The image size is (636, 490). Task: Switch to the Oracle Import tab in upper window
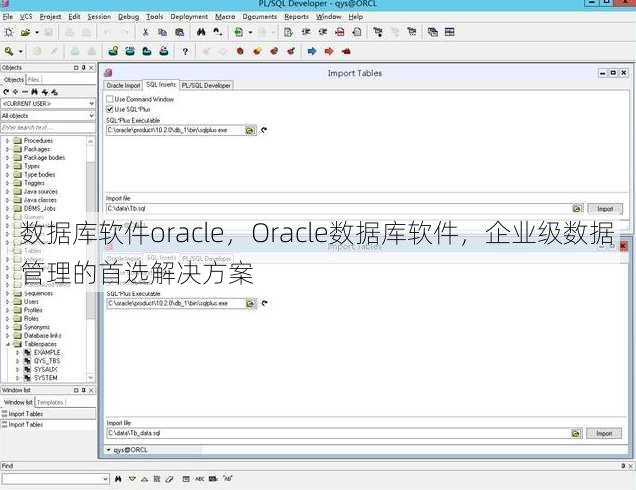click(x=123, y=86)
